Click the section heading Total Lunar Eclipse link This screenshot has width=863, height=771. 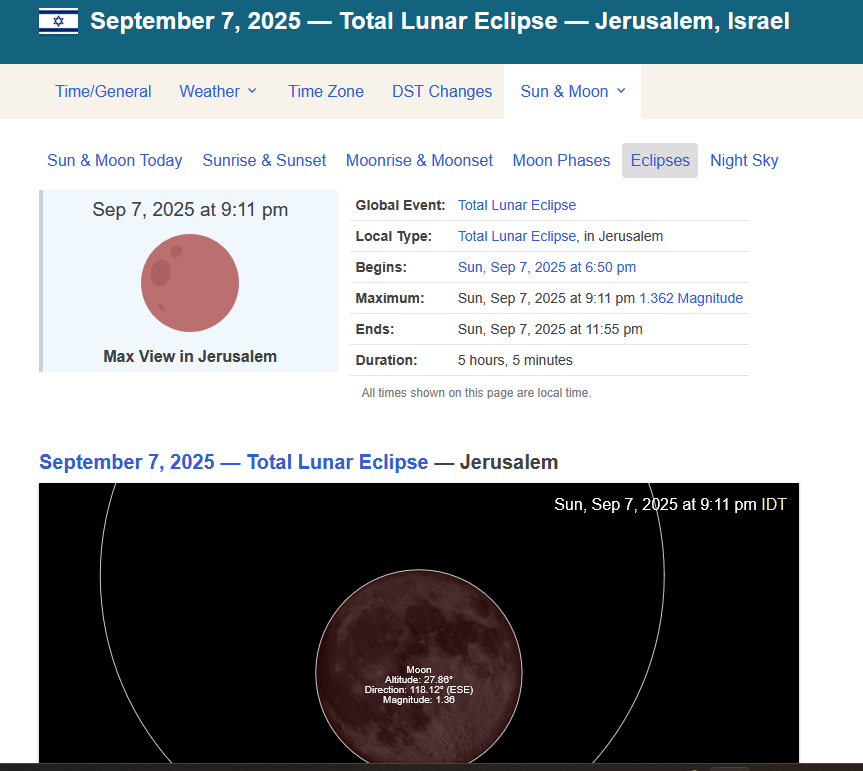tap(233, 462)
